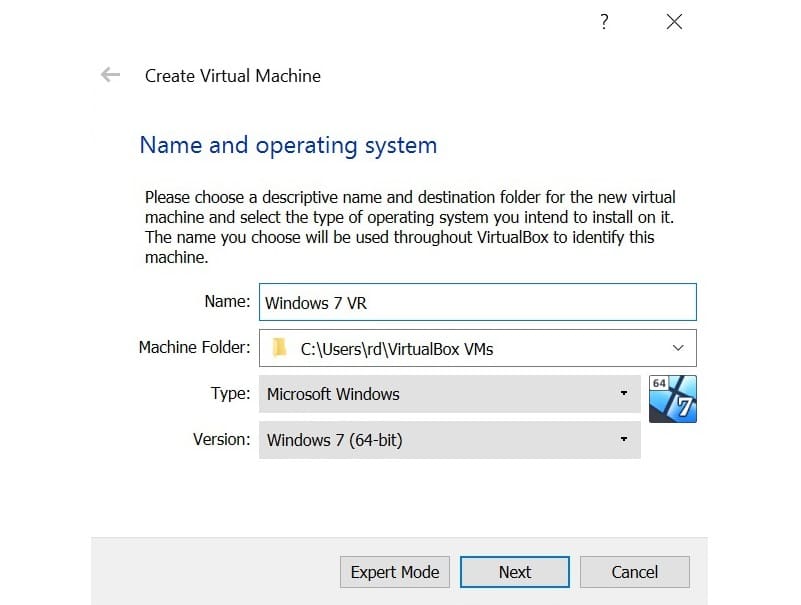The image size is (801, 605).
Task: Cancel the virtual machine wizard
Action: pyautogui.click(x=635, y=572)
